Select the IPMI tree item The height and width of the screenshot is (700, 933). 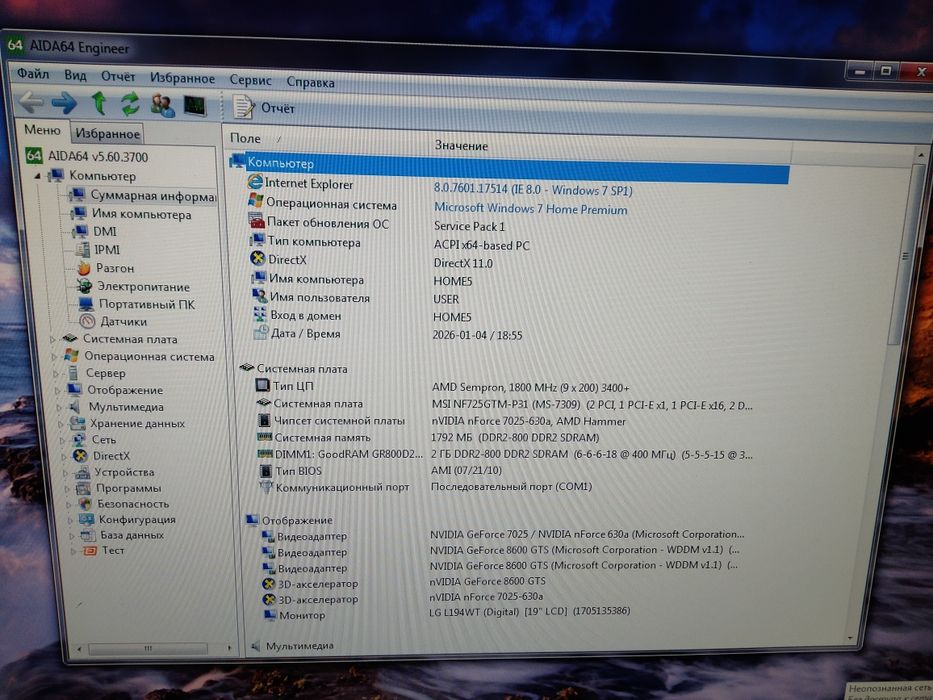(x=107, y=250)
